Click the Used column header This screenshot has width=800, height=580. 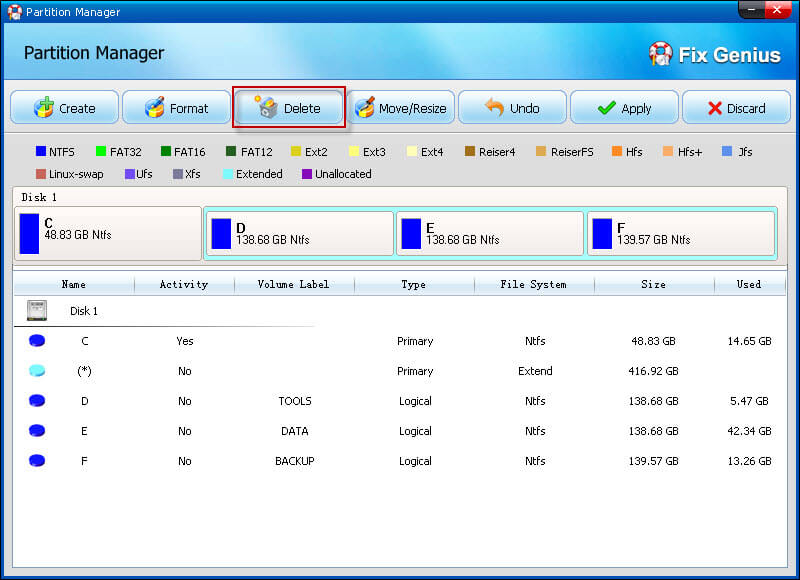click(x=749, y=285)
